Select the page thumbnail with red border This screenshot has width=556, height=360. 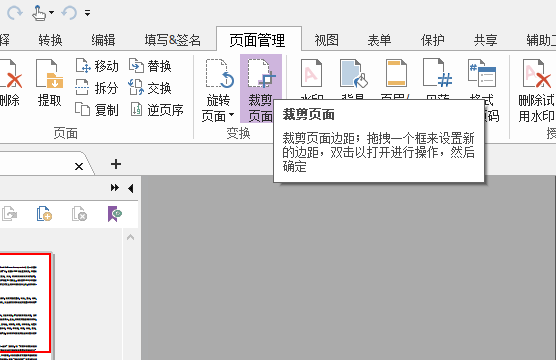point(25,303)
